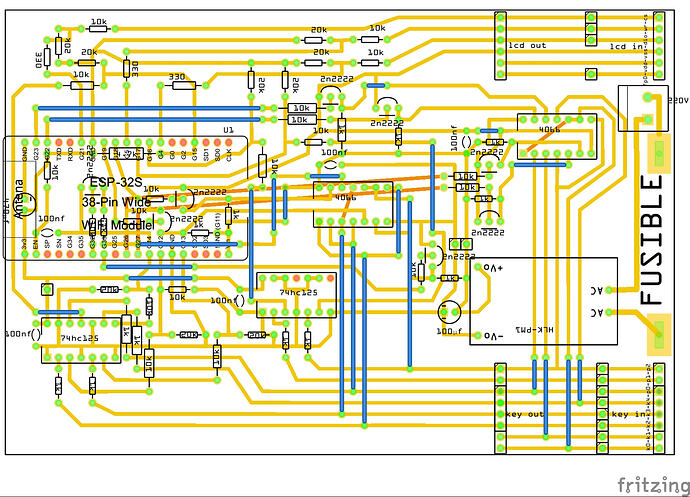690x497 pixels.
Task: Select the CLK pin label
Action: (228, 155)
